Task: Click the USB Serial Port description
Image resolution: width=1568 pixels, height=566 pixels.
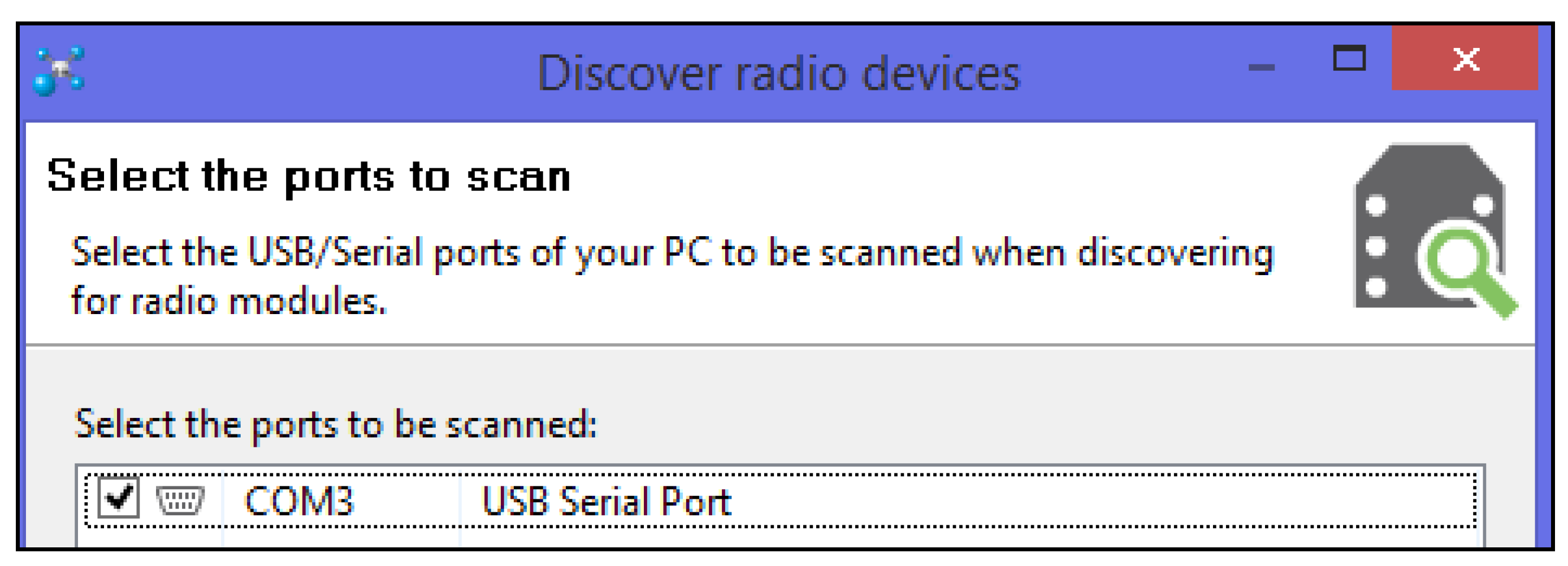Action: tap(607, 502)
